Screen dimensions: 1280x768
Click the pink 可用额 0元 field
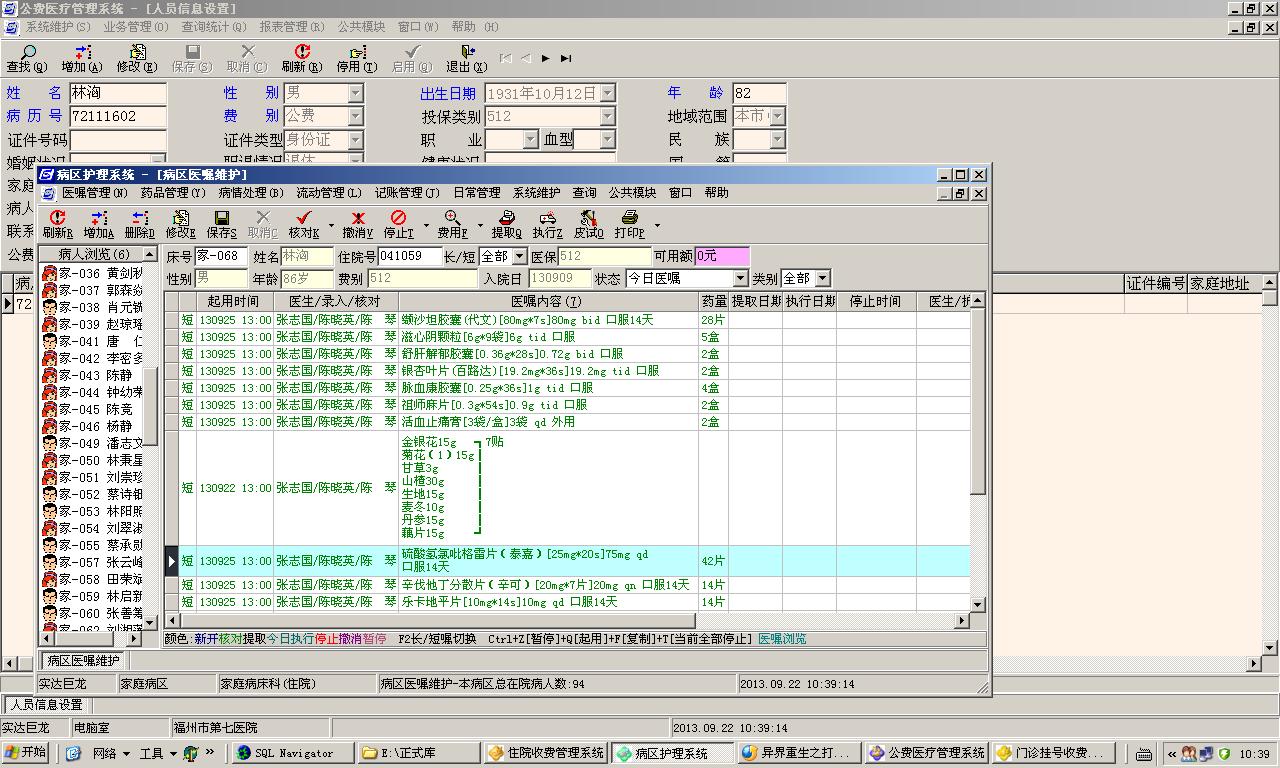(721, 257)
